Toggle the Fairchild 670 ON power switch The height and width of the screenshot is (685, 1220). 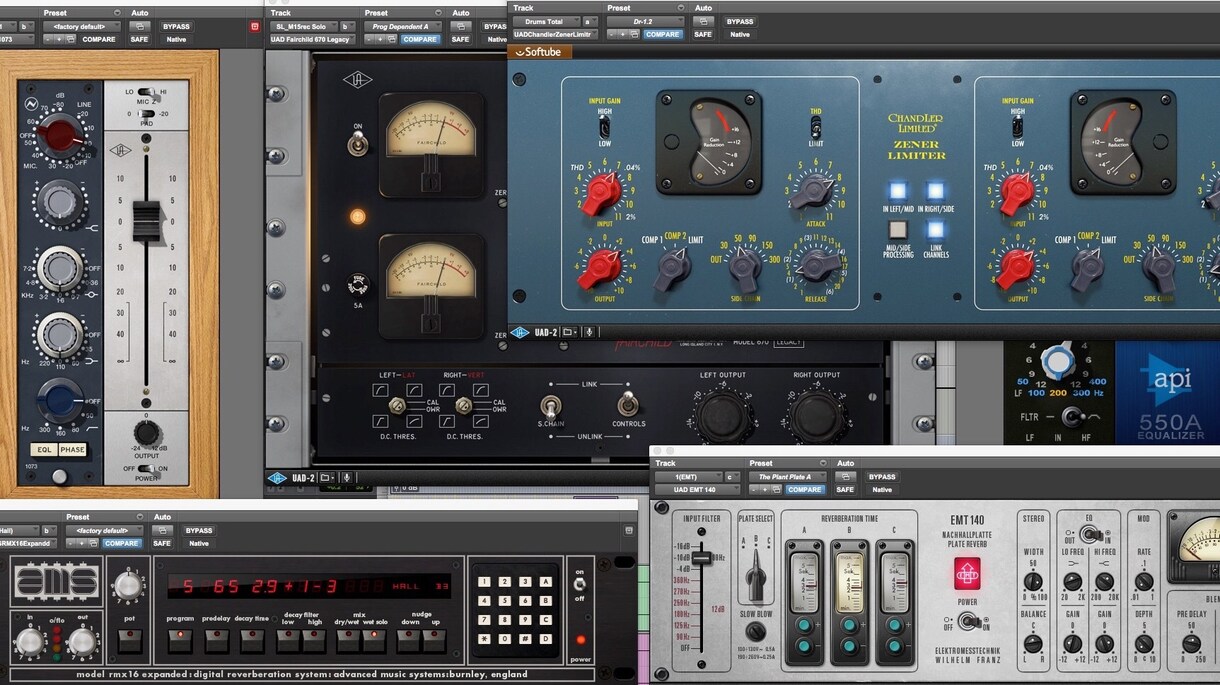coord(357,143)
